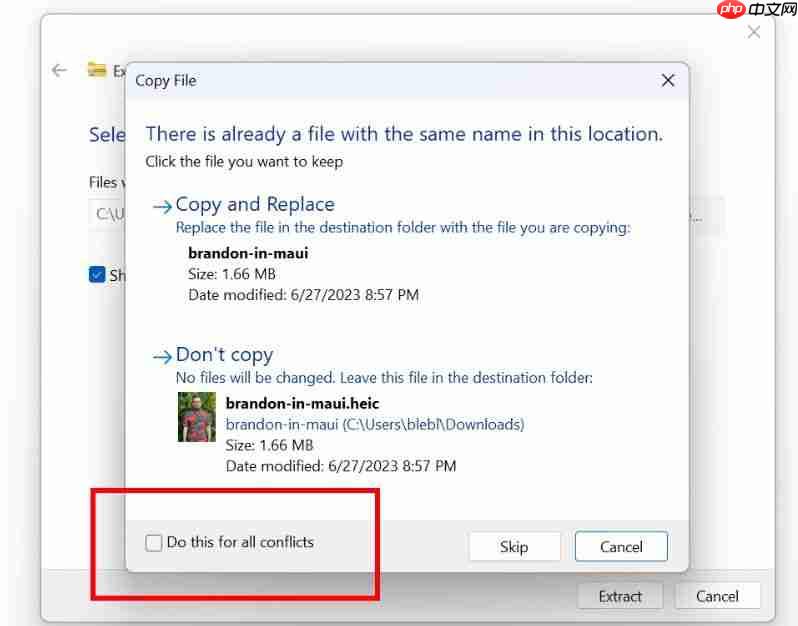The height and width of the screenshot is (626, 798).
Task: Select the bold brandon-in-maui source file name
Action: [x=248, y=253]
